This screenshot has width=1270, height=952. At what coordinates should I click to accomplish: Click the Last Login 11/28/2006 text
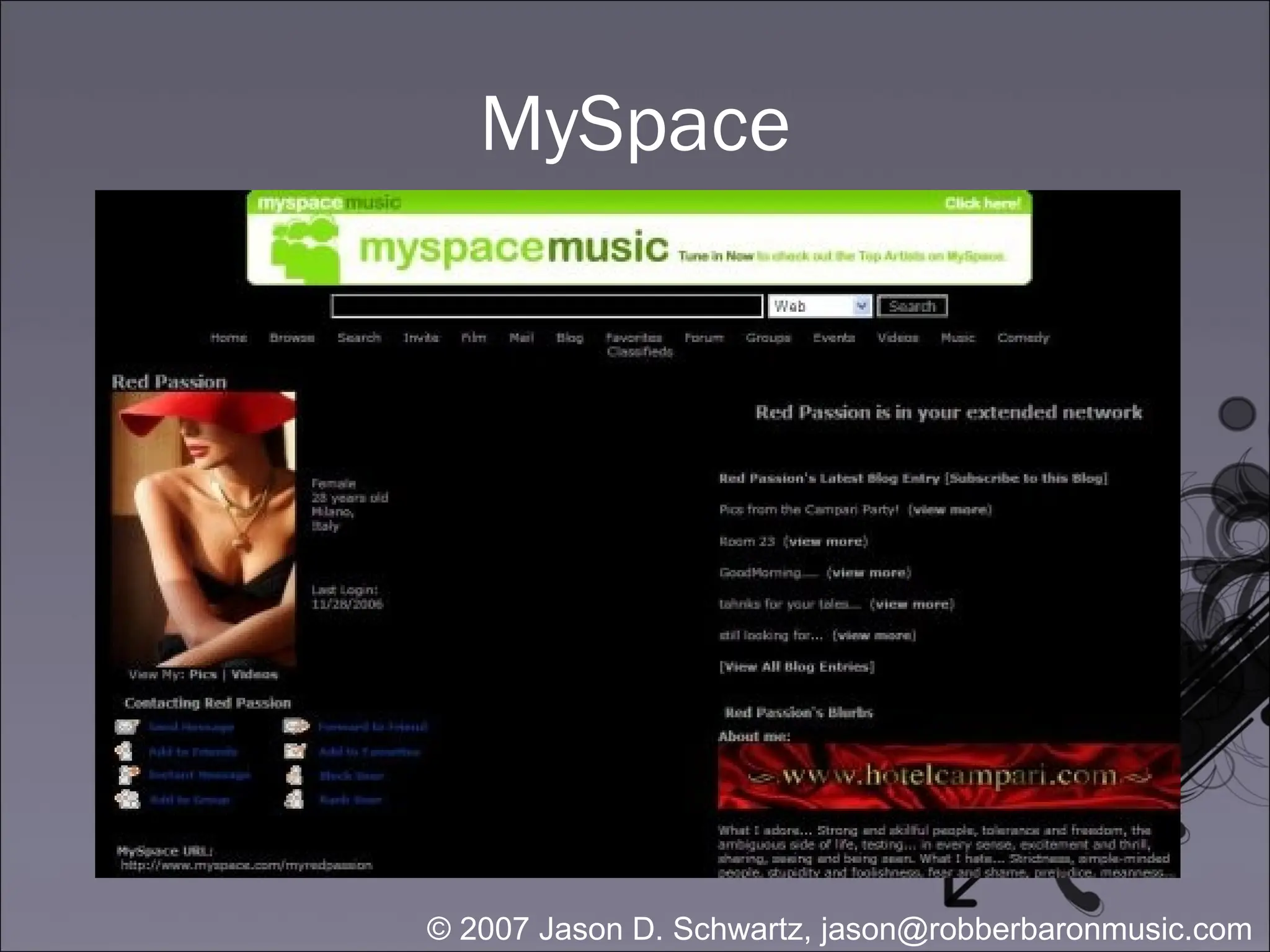tap(347, 597)
